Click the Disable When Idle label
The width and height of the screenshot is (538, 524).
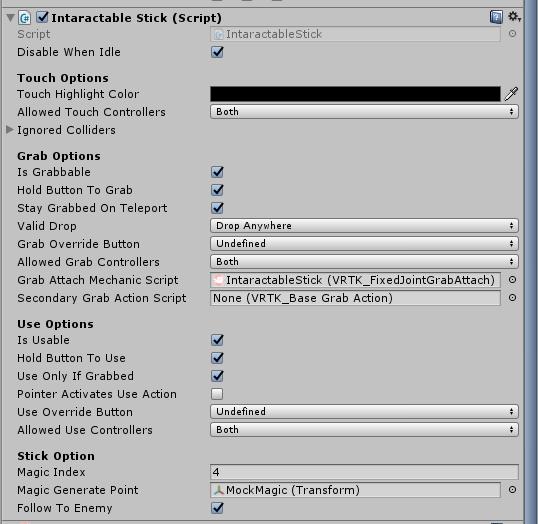point(69,52)
